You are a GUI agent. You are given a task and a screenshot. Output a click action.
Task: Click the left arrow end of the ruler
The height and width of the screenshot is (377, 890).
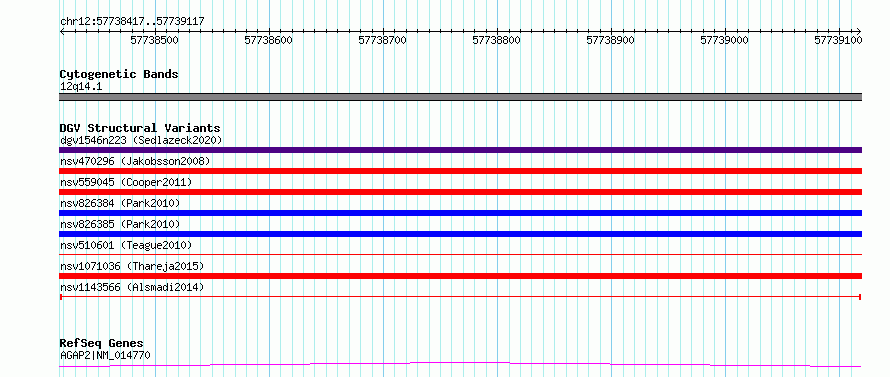tap(62, 31)
